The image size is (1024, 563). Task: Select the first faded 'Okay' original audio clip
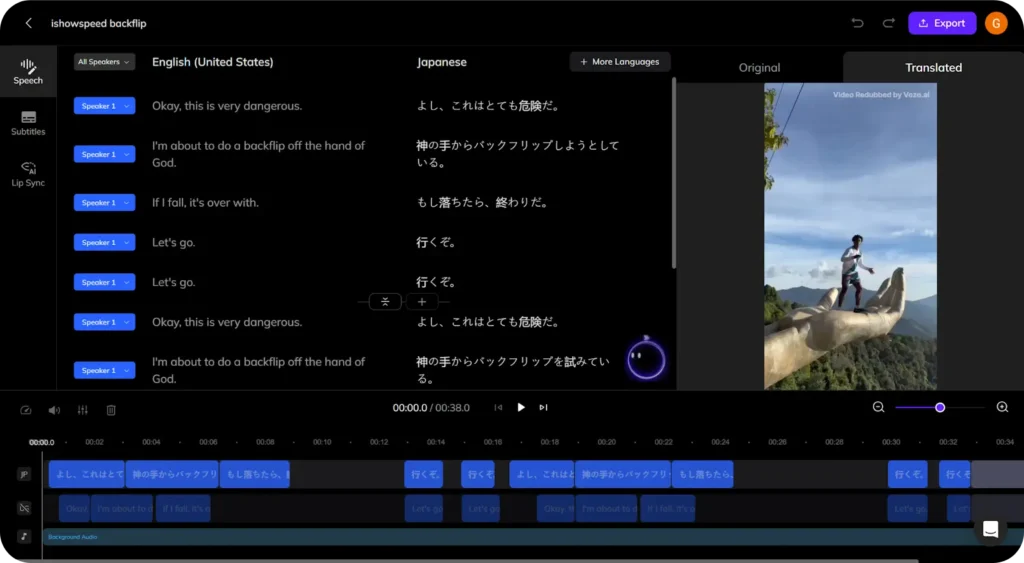[74, 508]
